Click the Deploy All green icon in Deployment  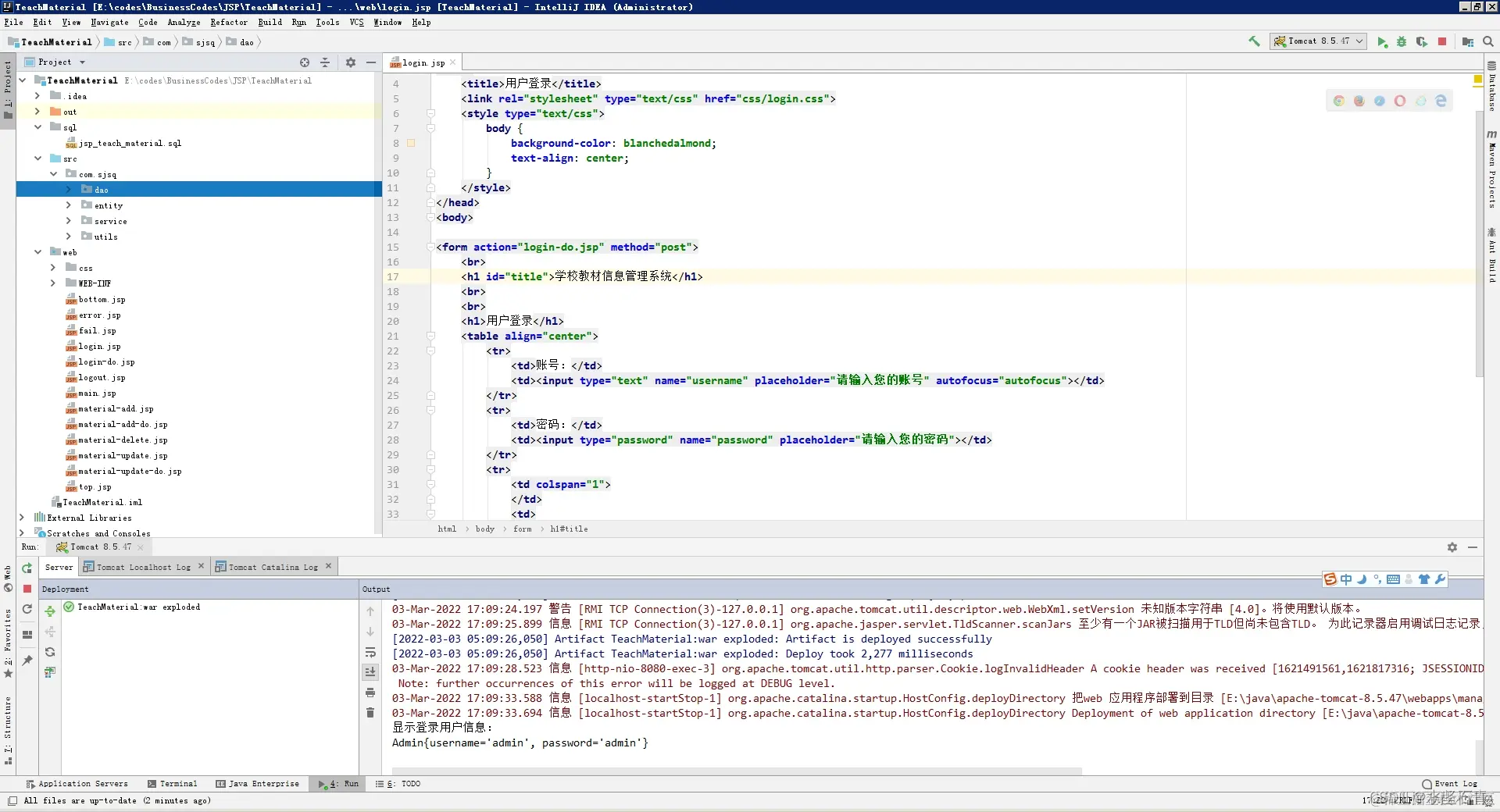click(50, 611)
